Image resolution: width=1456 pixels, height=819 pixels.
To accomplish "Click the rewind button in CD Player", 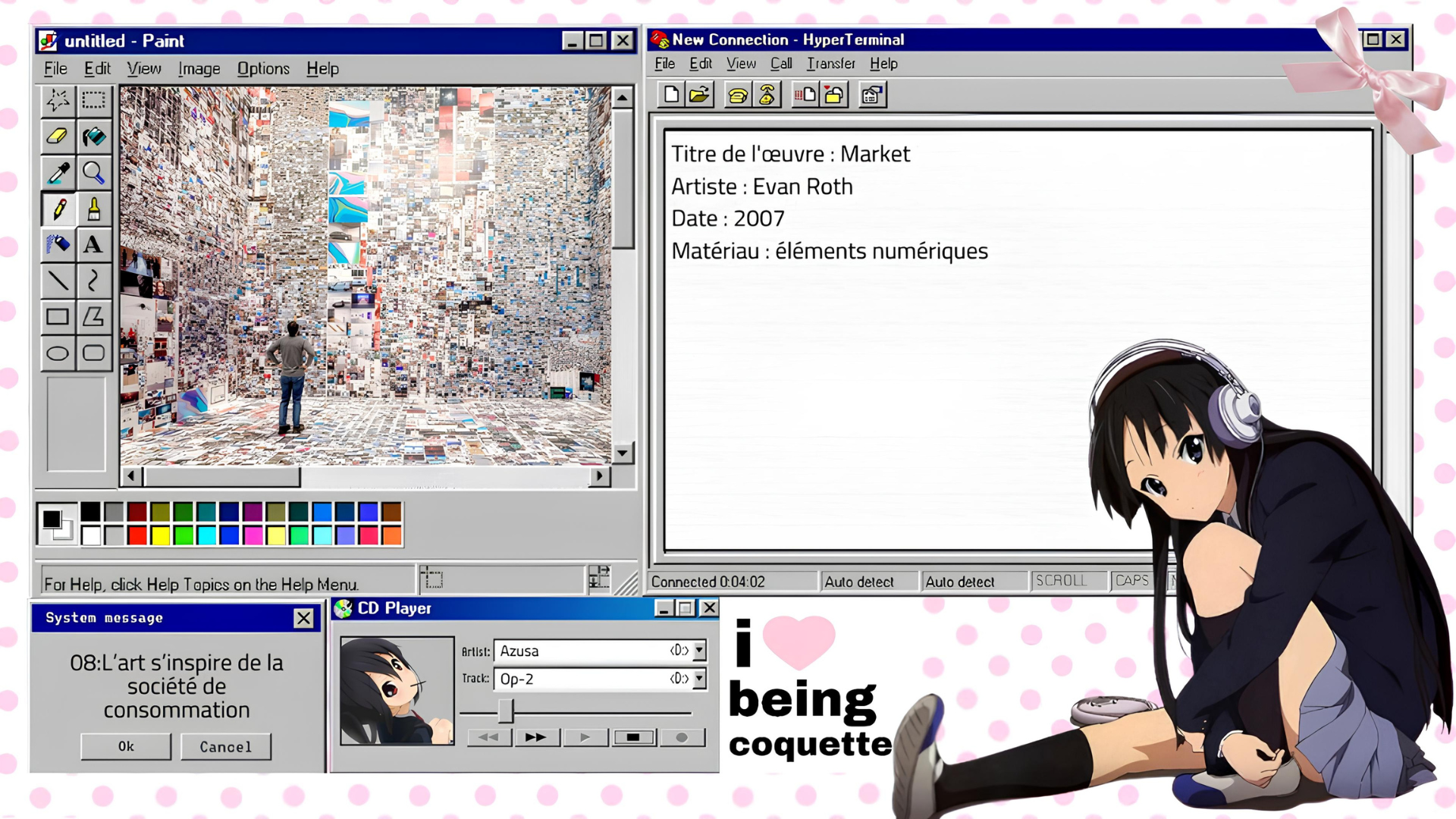I will 489,737.
